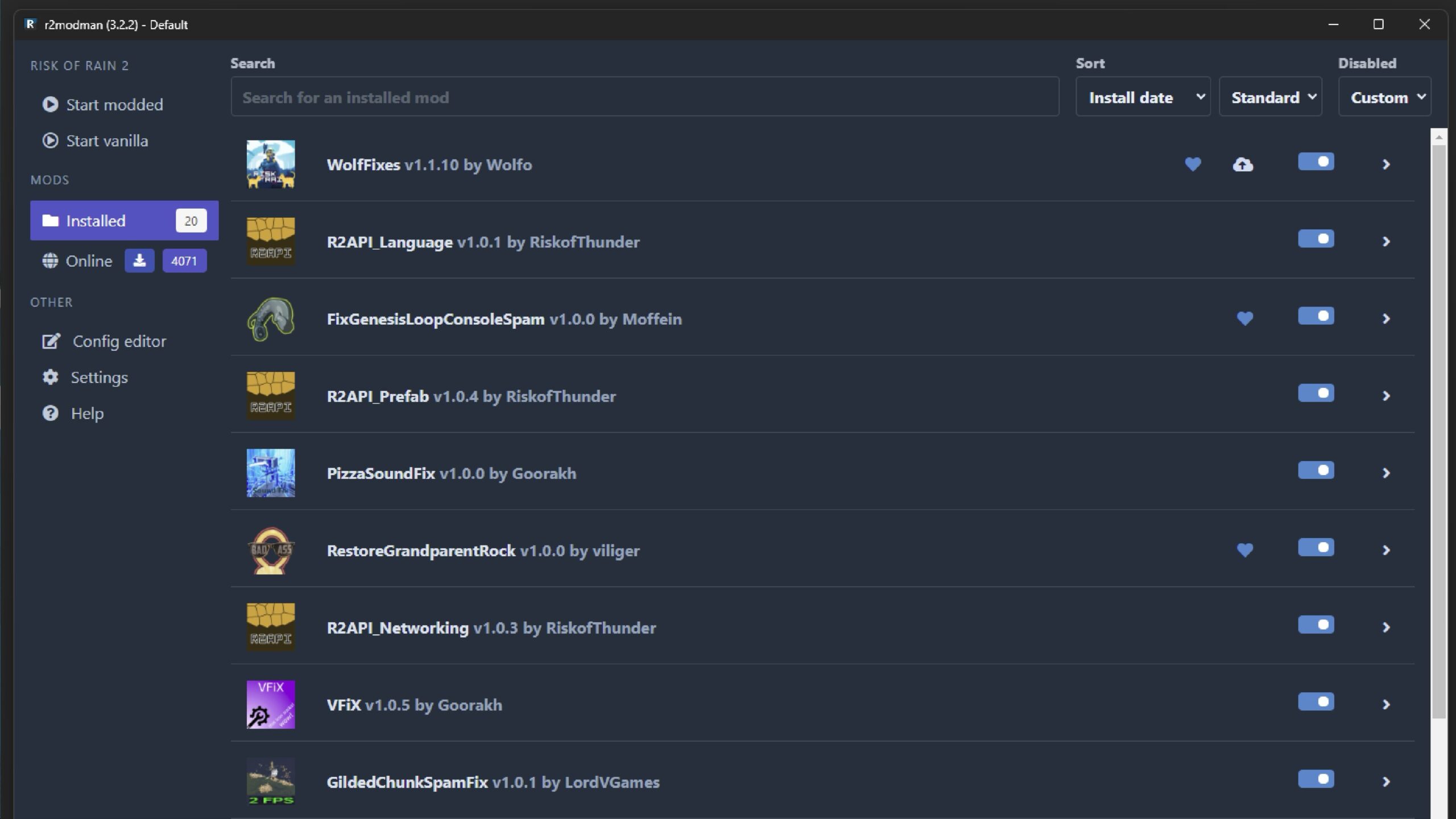The width and height of the screenshot is (1456, 819).
Task: Click the RestoreGrandparentRock mod name text
Action: (x=421, y=550)
